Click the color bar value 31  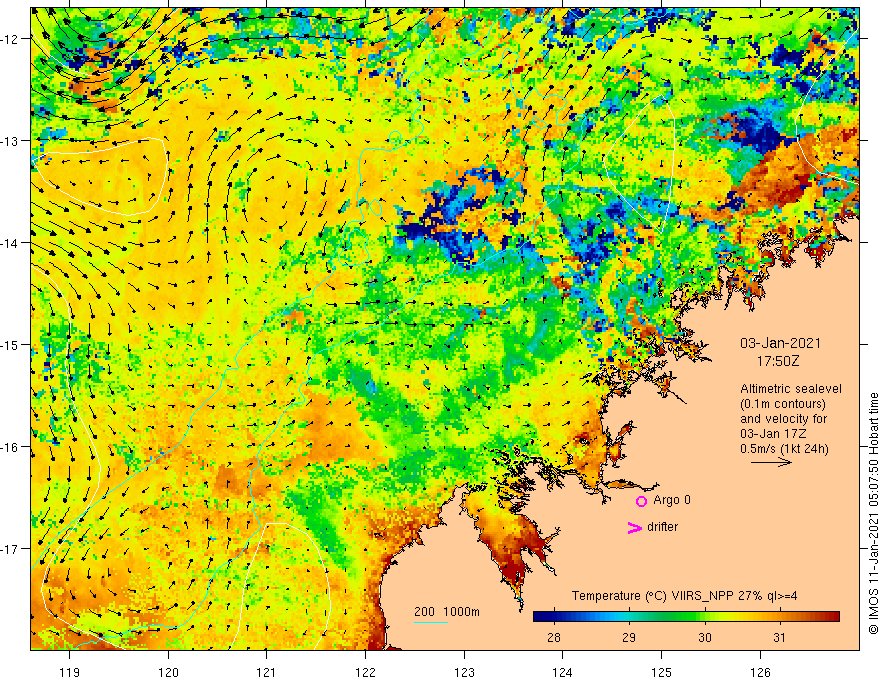(x=779, y=637)
